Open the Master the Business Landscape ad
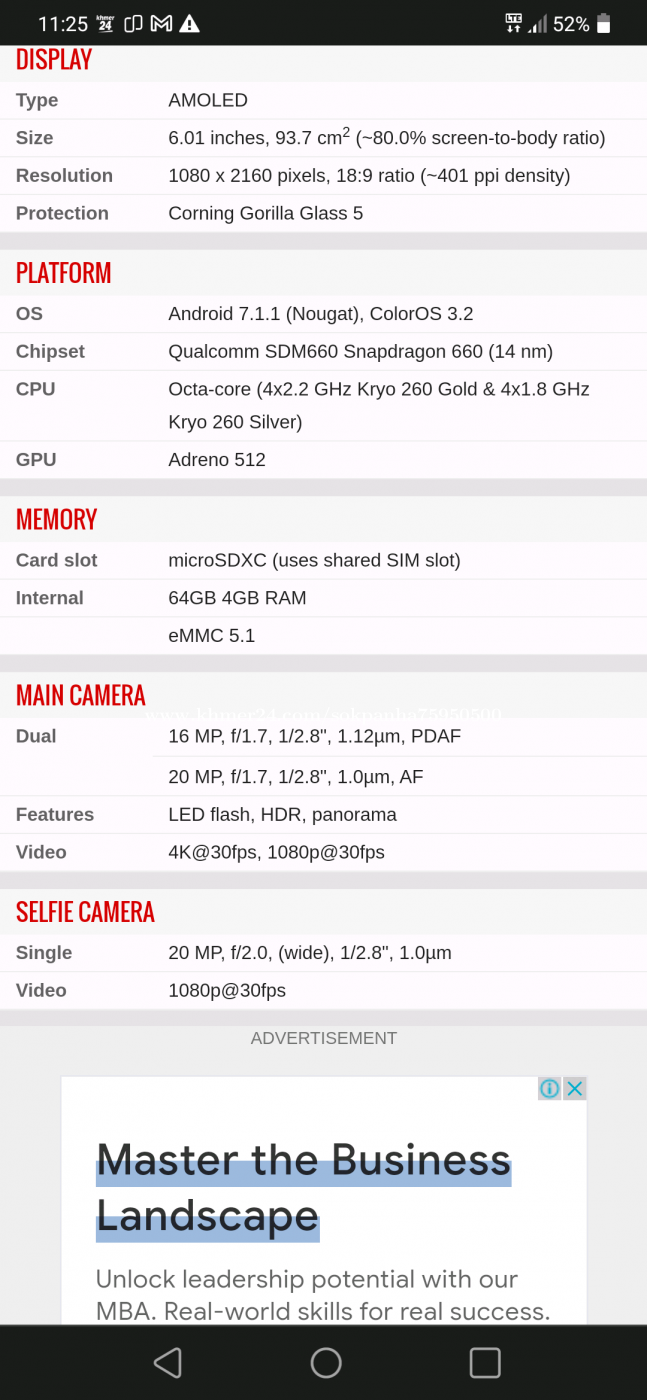The image size is (647, 1400). click(324, 1201)
